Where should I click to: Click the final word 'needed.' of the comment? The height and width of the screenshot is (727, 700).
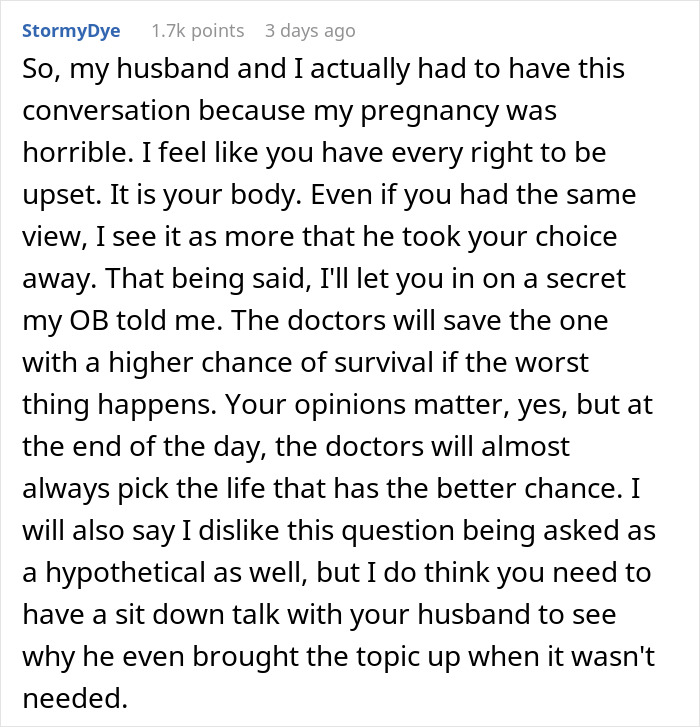click(75, 698)
